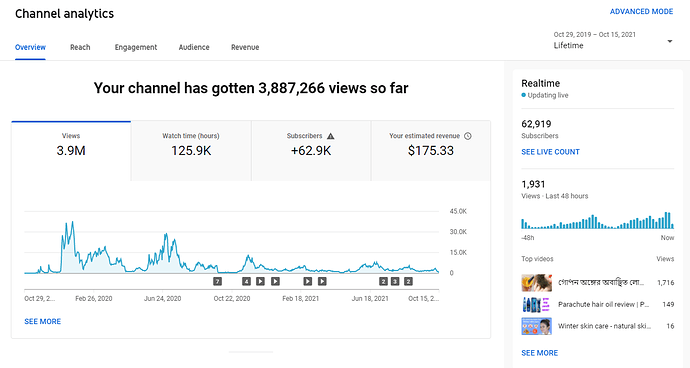Click the first play icon marker after marker 4
Screen dimensions: 690x368
pyautogui.click(x=261, y=281)
